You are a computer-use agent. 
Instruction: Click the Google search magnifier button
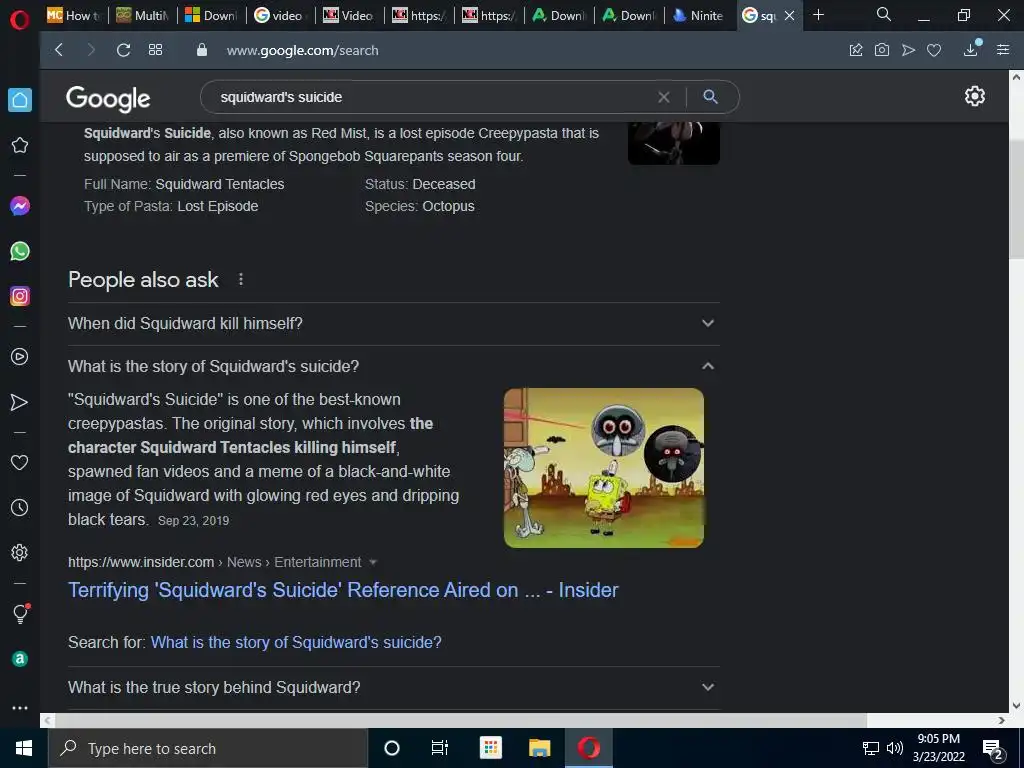click(711, 97)
